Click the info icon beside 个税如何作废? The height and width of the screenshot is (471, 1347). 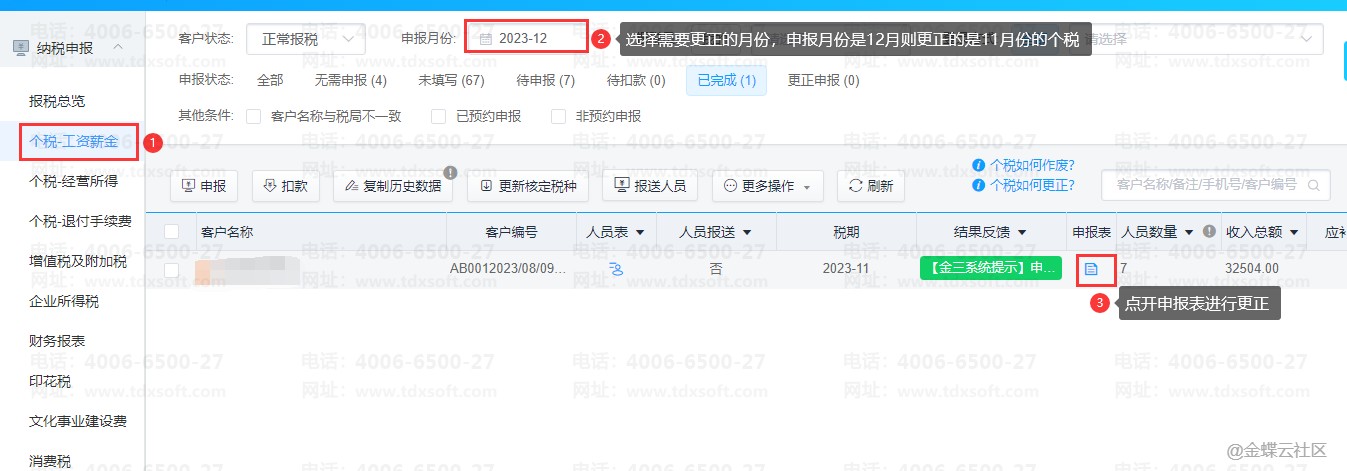tap(979, 165)
